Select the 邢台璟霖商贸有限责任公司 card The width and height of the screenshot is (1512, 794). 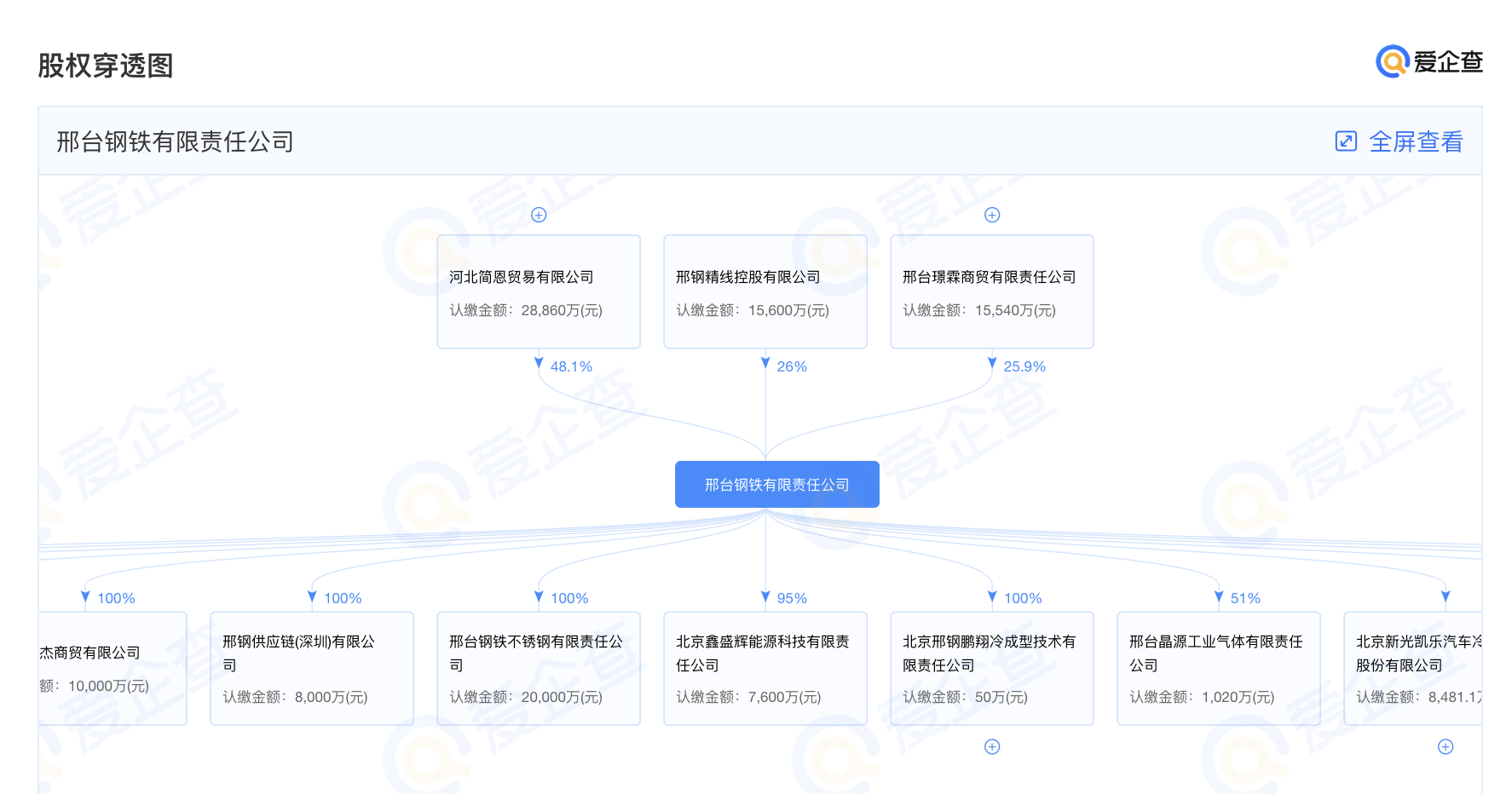click(x=992, y=291)
